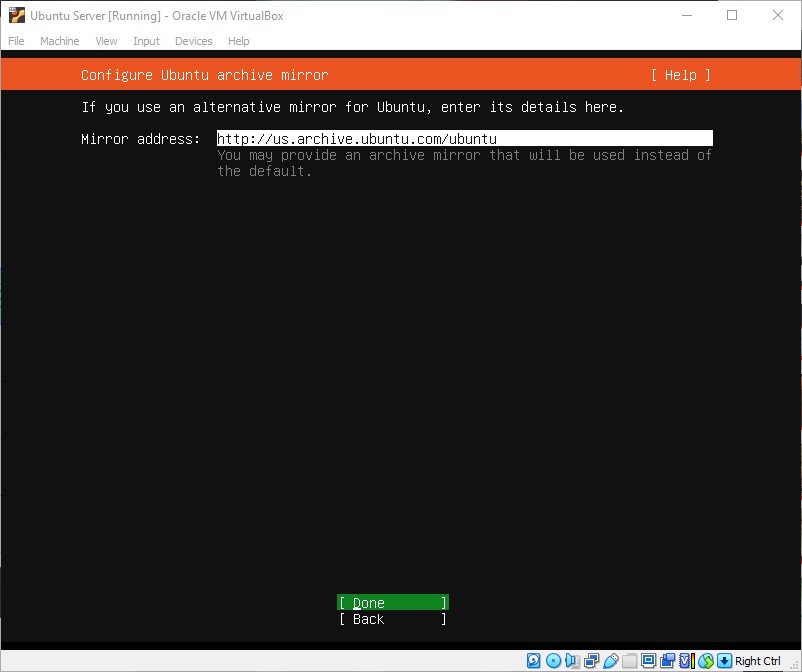Open the Devices menu
Viewport: 802px width, 672px height.
193,41
